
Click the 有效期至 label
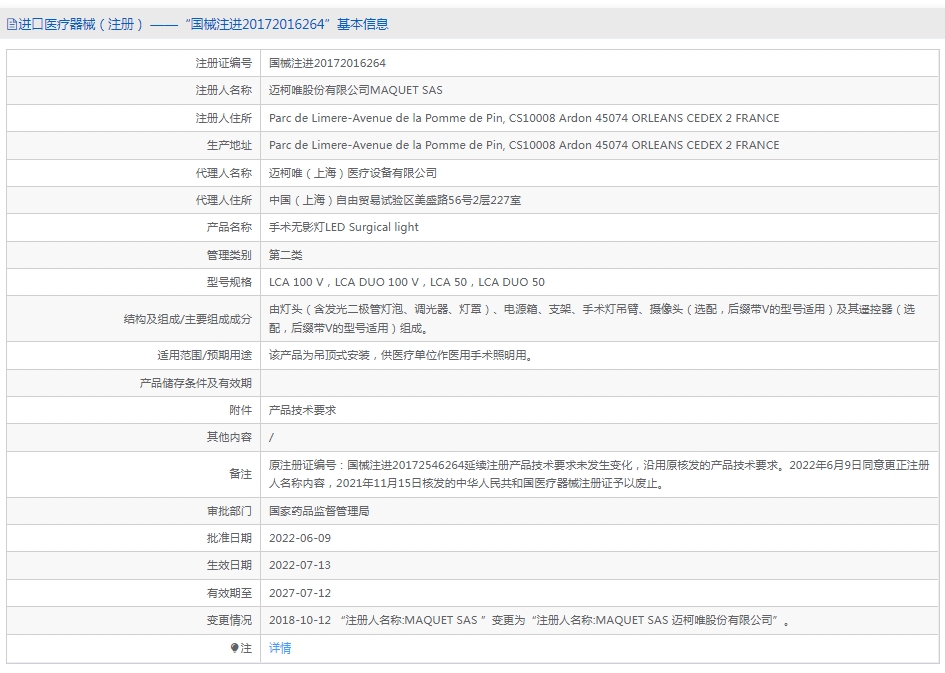tap(229, 593)
